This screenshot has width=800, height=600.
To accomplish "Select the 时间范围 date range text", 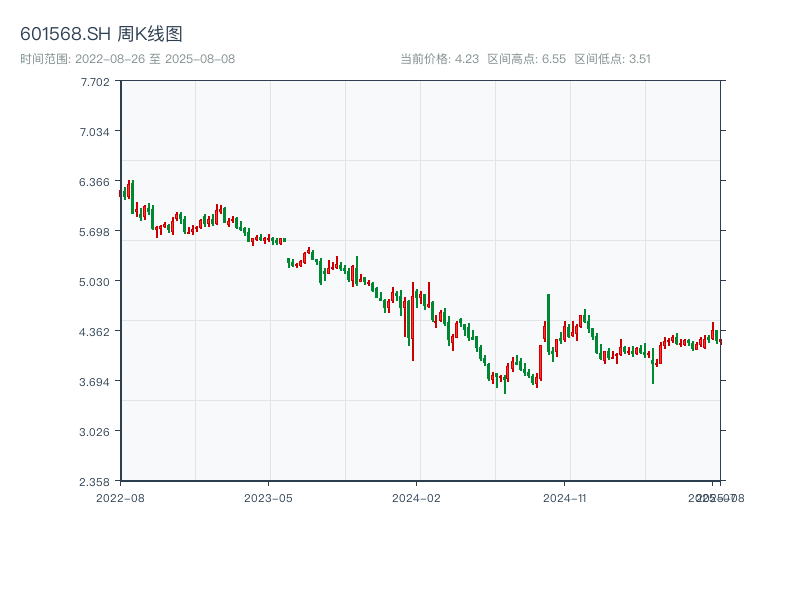I will coord(127,59).
